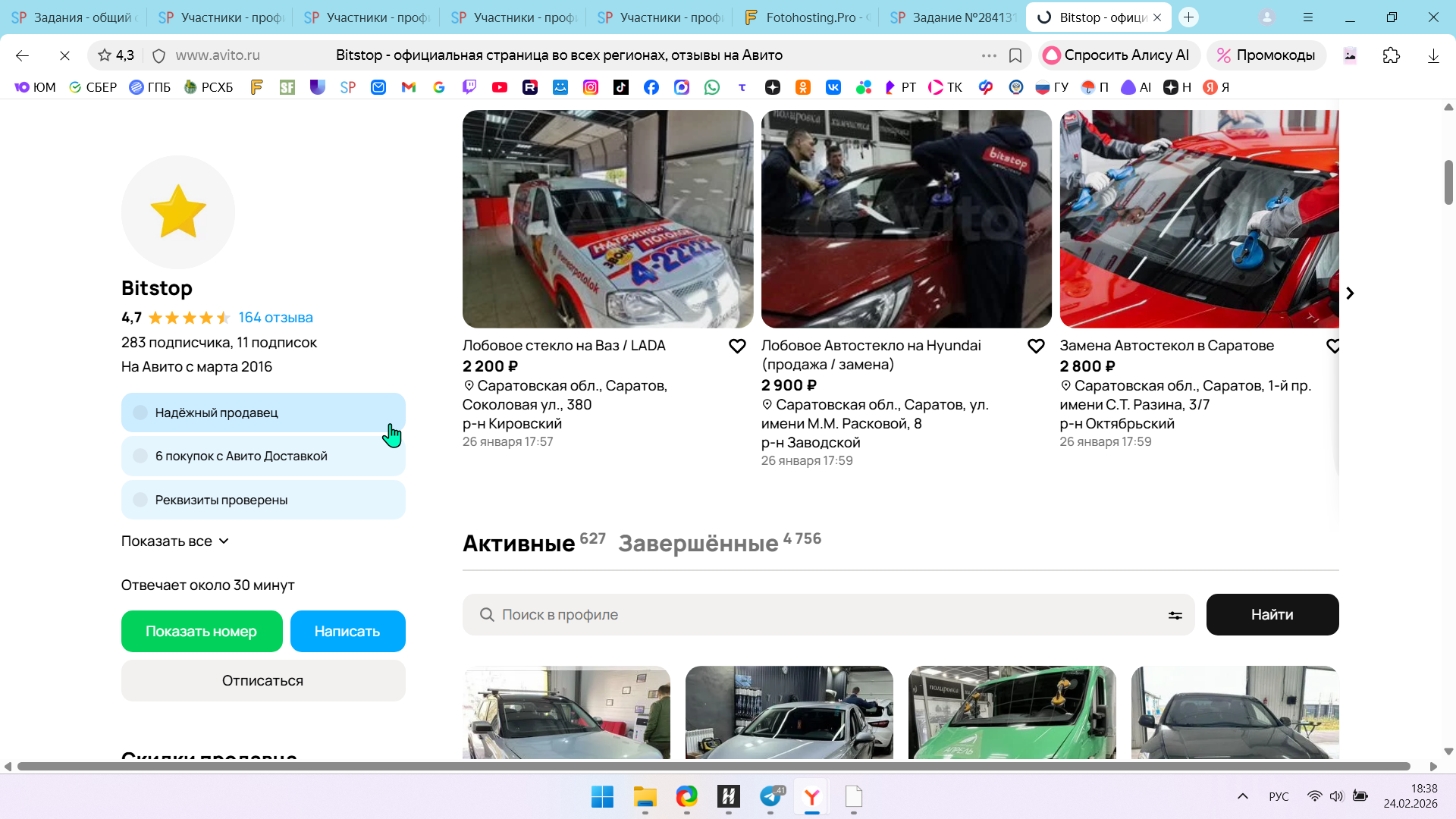Open 164 отзыва reviews link
The image size is (1456, 819).
pos(275,318)
